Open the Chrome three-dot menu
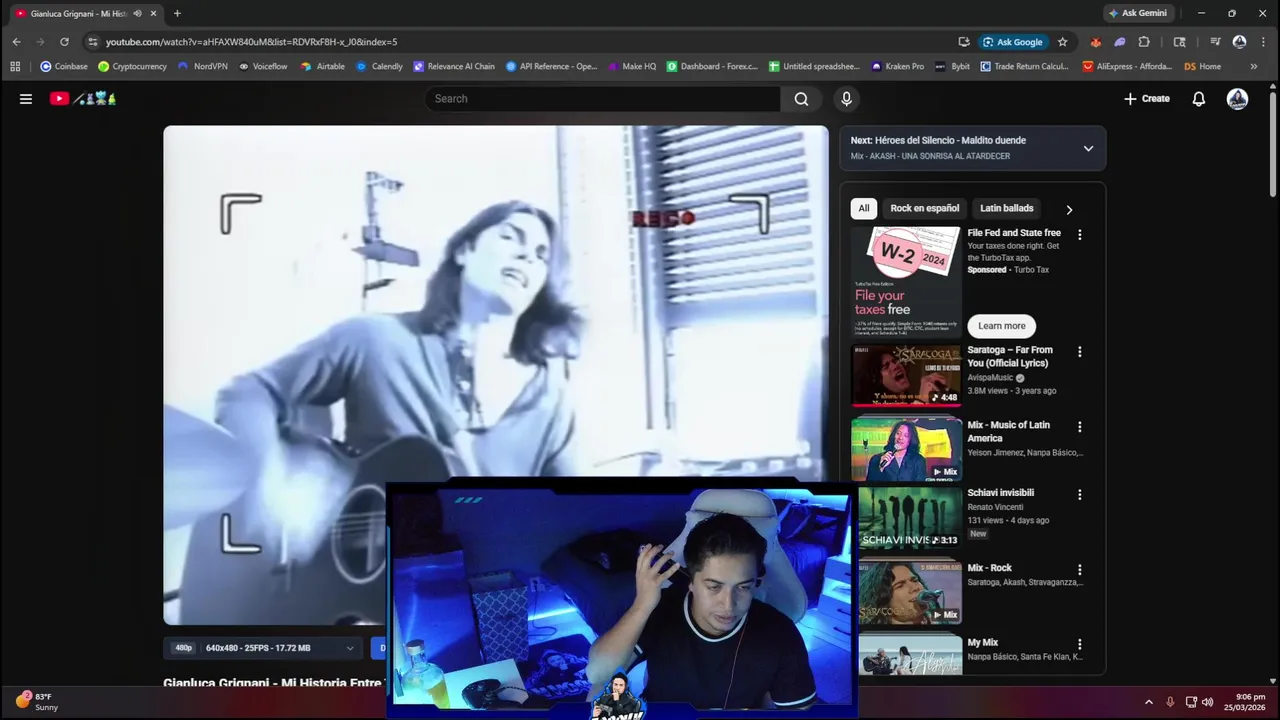The height and width of the screenshot is (720, 1280). tap(1263, 42)
